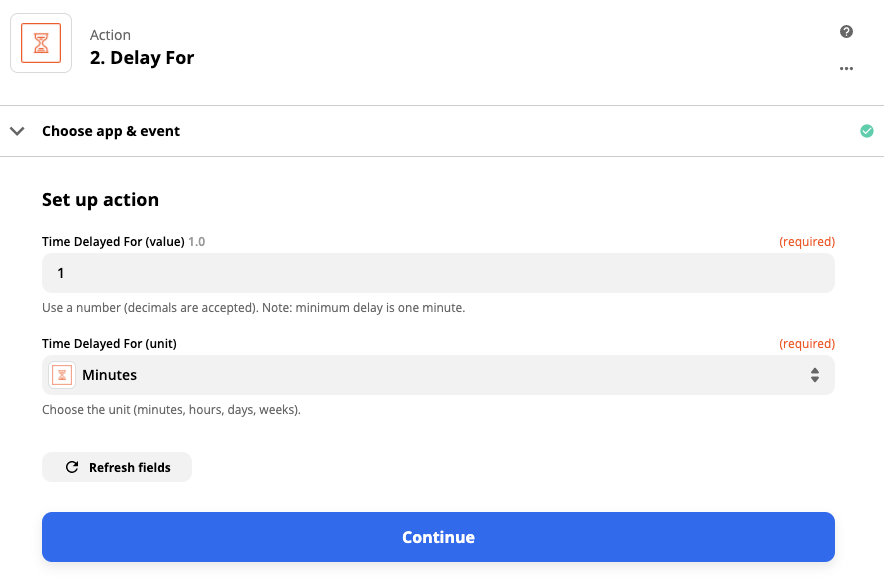Click the Refresh fields button label

coord(129,467)
